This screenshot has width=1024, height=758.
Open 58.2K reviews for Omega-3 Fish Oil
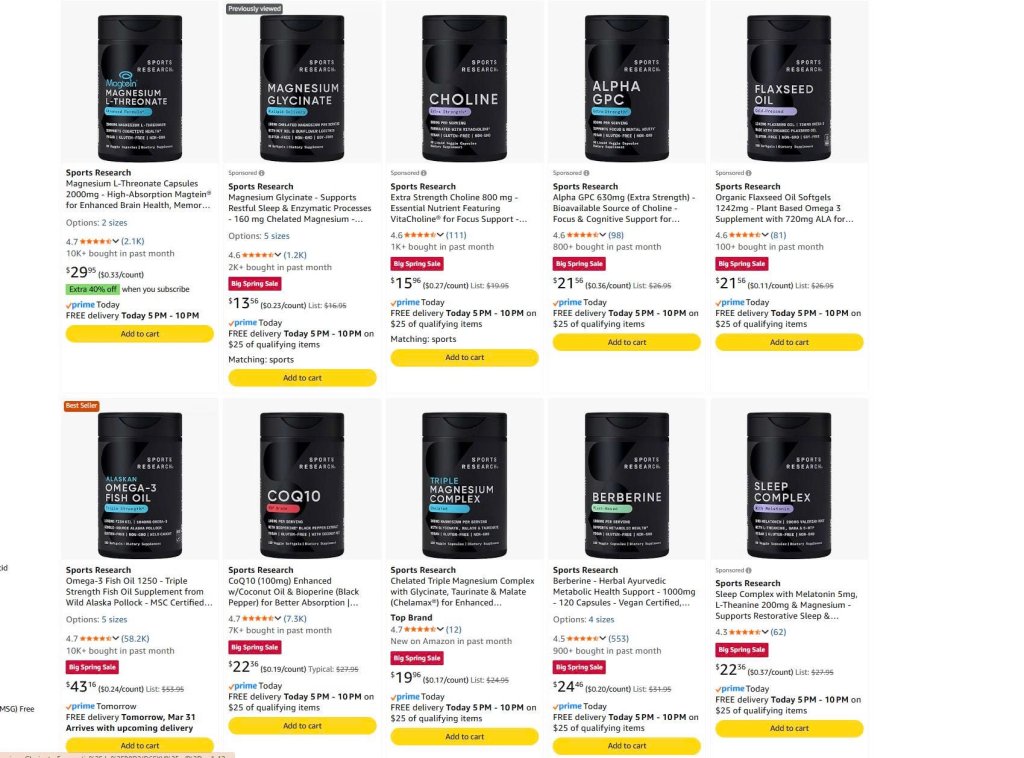click(135, 639)
